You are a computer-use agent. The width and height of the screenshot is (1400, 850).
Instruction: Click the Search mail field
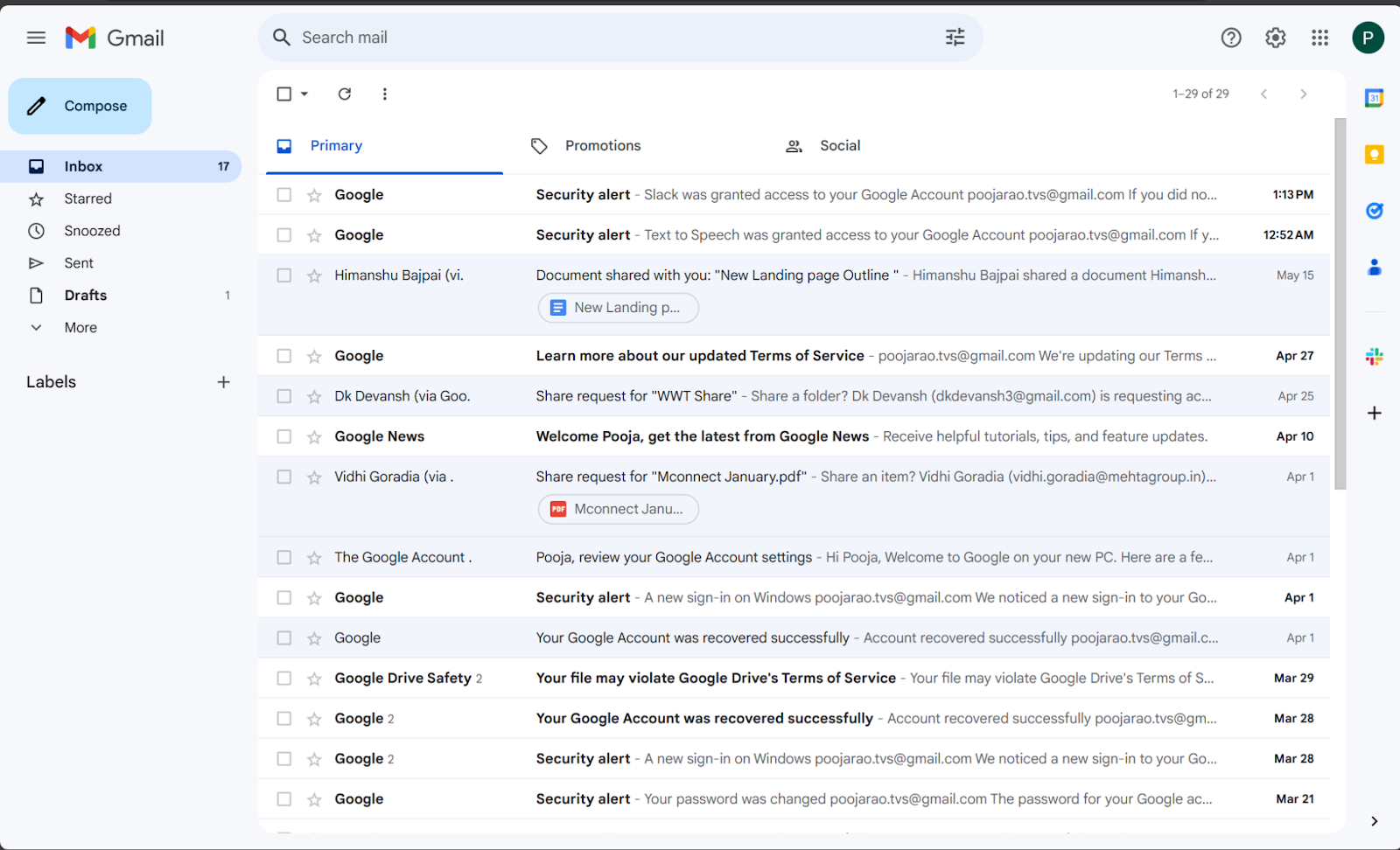[620, 38]
